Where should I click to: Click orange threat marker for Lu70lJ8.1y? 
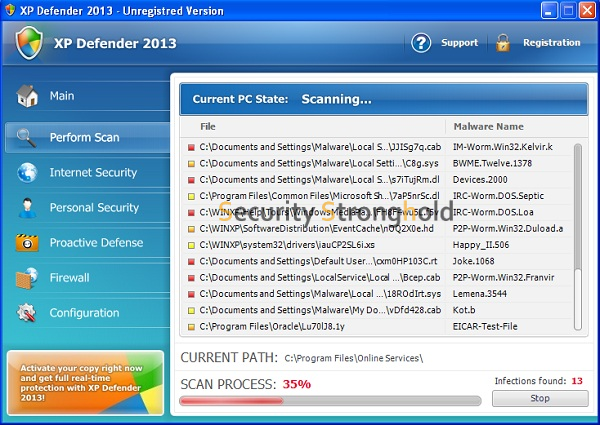[191, 327]
